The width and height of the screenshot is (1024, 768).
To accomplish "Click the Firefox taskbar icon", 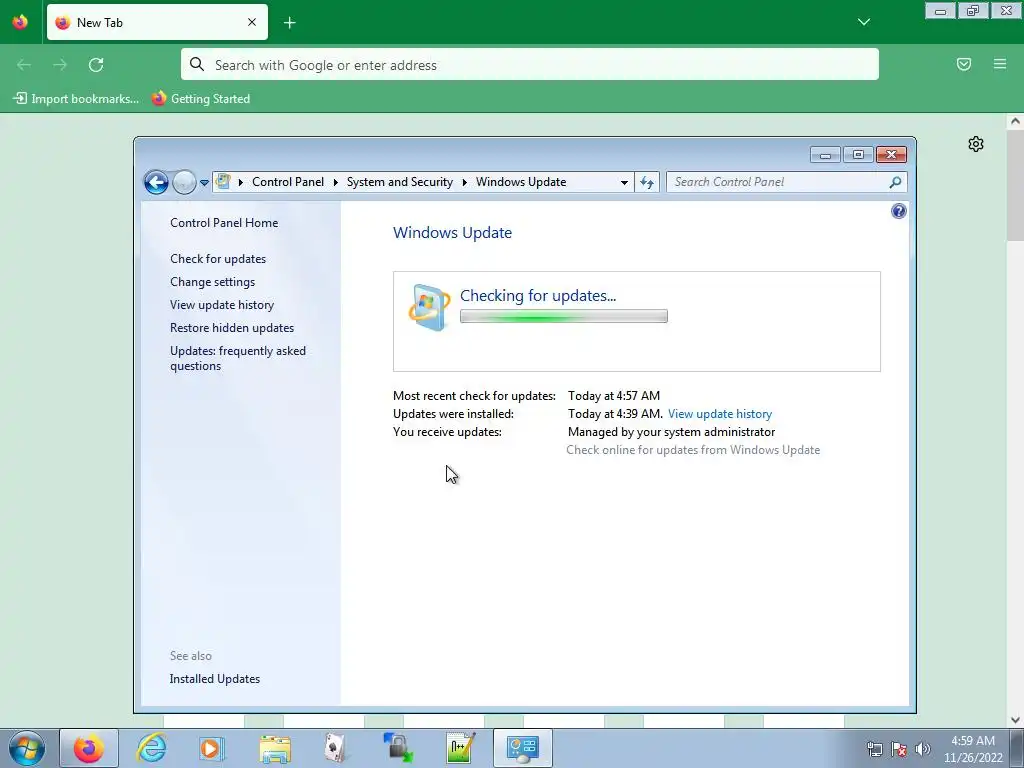I will pos(89,748).
